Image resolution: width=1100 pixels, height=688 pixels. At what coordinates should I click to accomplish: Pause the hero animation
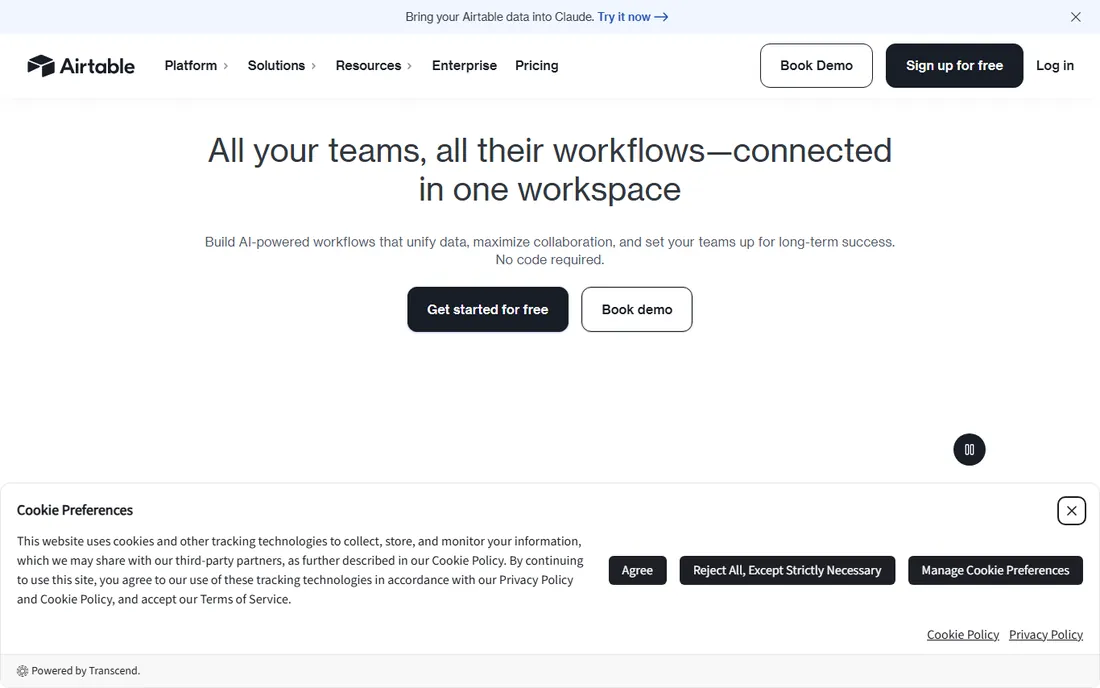969,450
